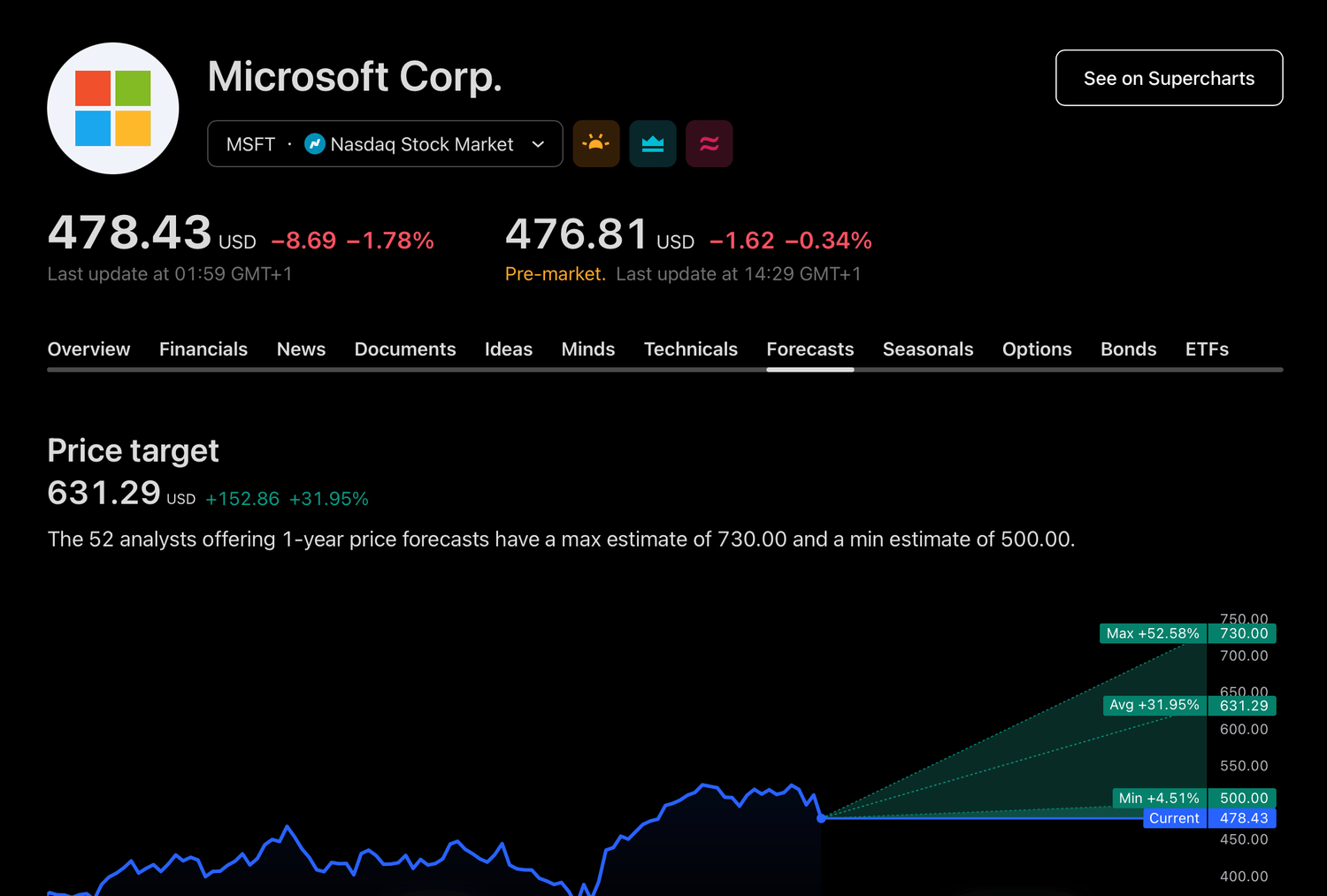
Task: Click the Max +52.58% chart label
Action: pyautogui.click(x=1152, y=633)
